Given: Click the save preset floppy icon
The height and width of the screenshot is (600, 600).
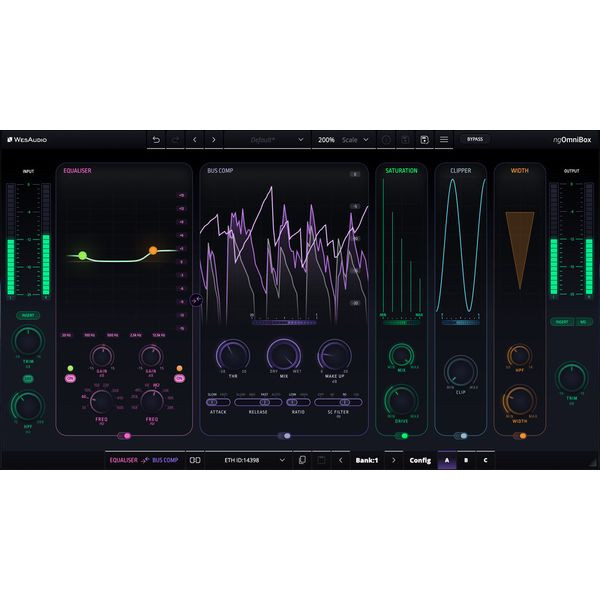Looking at the screenshot, I should point(424,140).
